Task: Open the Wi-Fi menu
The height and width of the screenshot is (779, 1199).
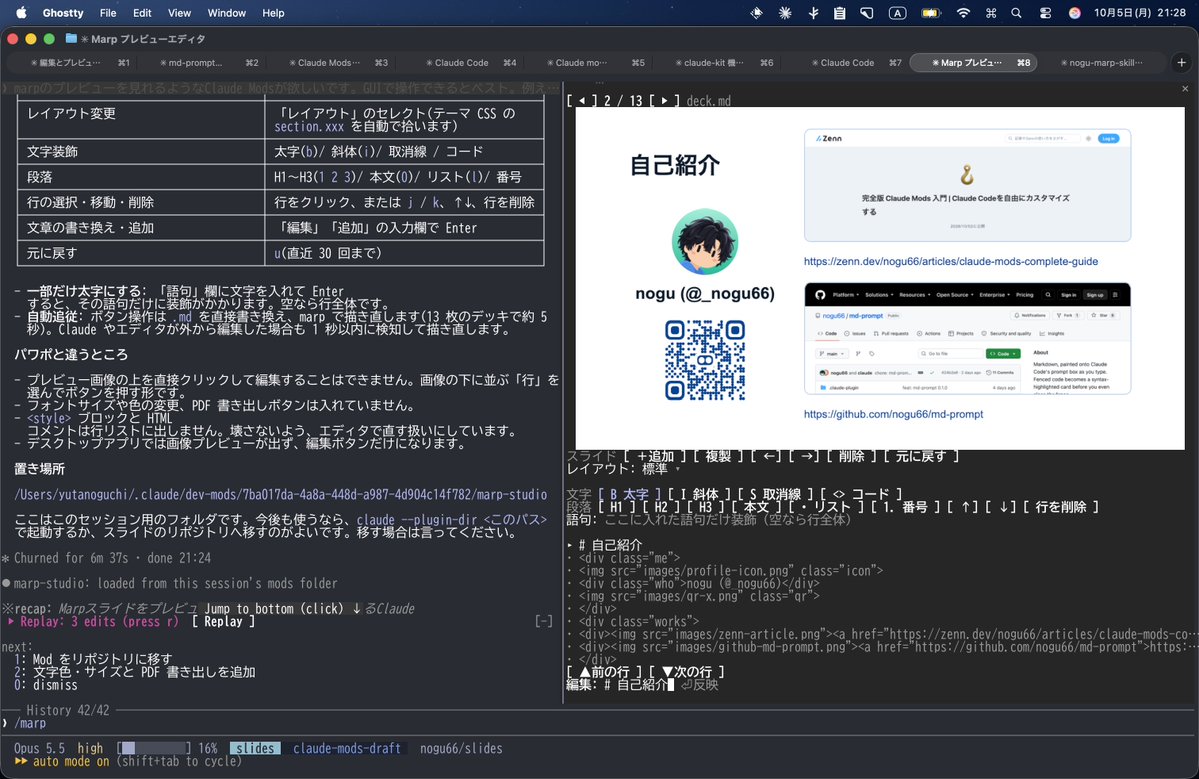Action: (963, 12)
